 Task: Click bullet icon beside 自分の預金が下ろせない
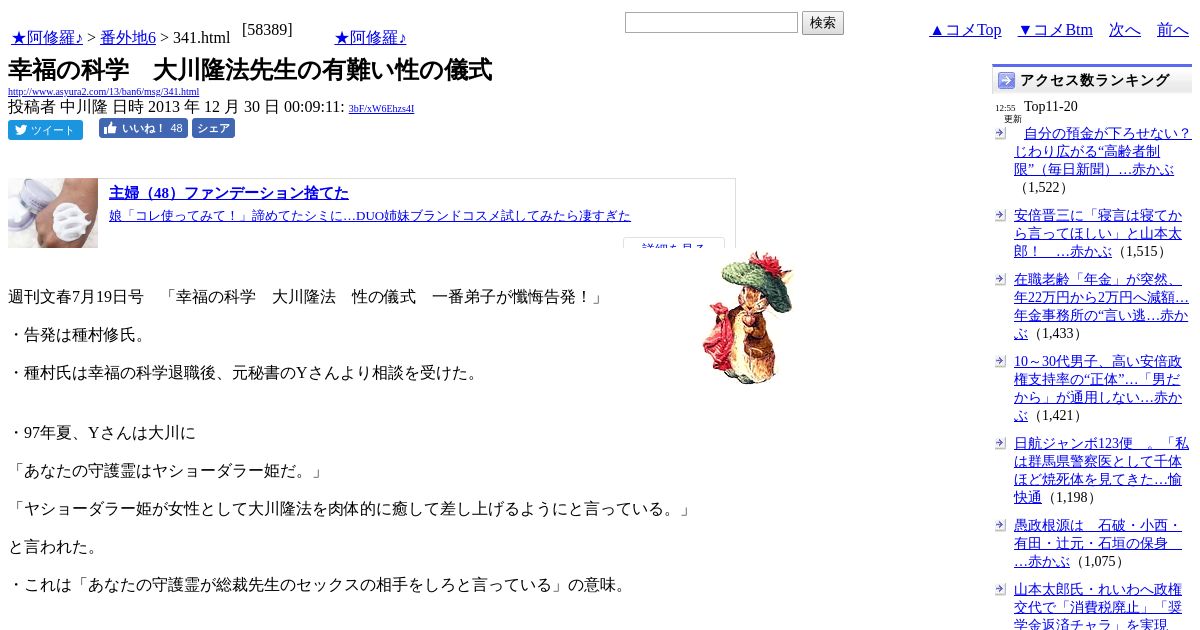coord(1000,133)
